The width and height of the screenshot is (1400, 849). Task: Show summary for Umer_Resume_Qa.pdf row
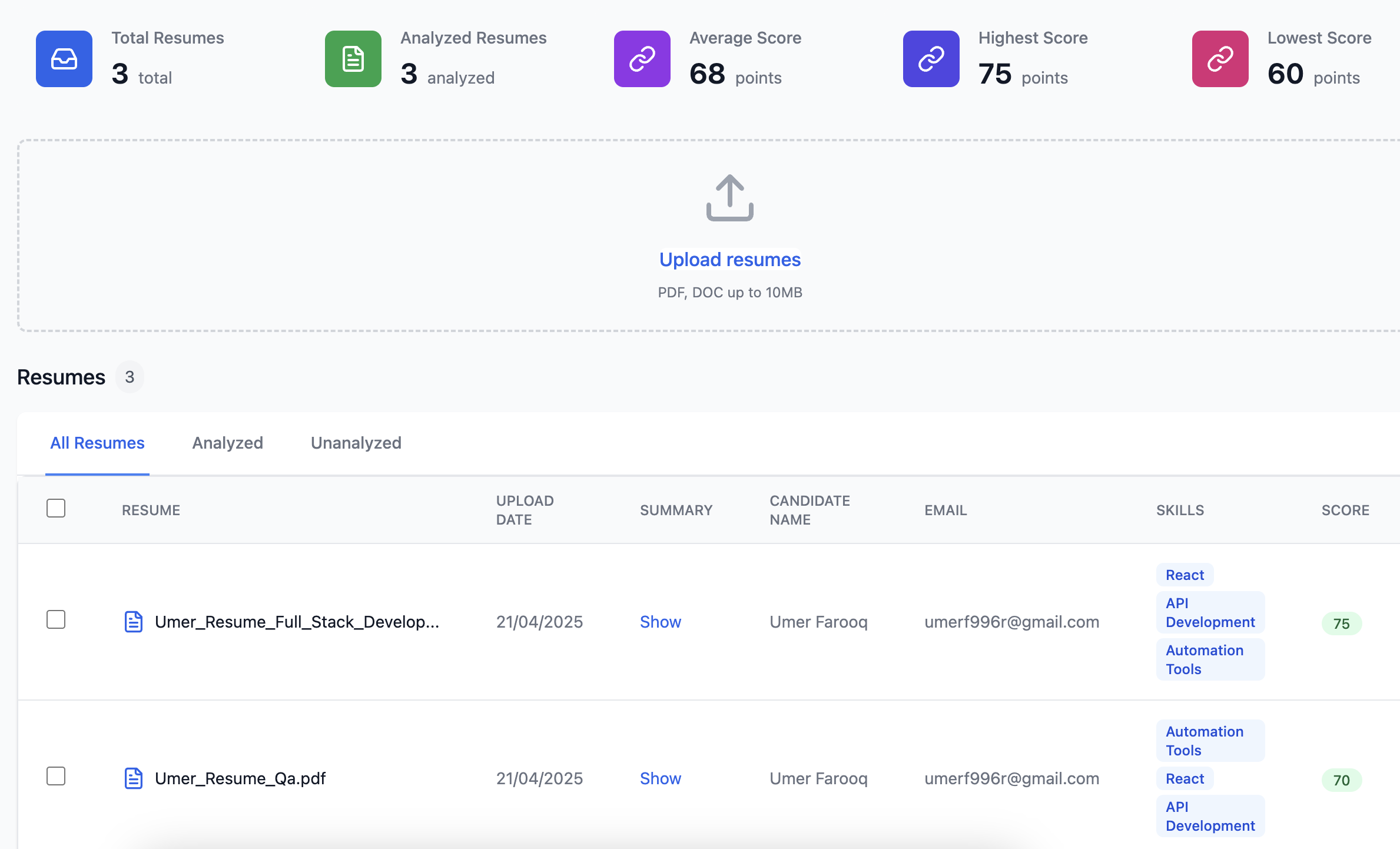click(661, 778)
